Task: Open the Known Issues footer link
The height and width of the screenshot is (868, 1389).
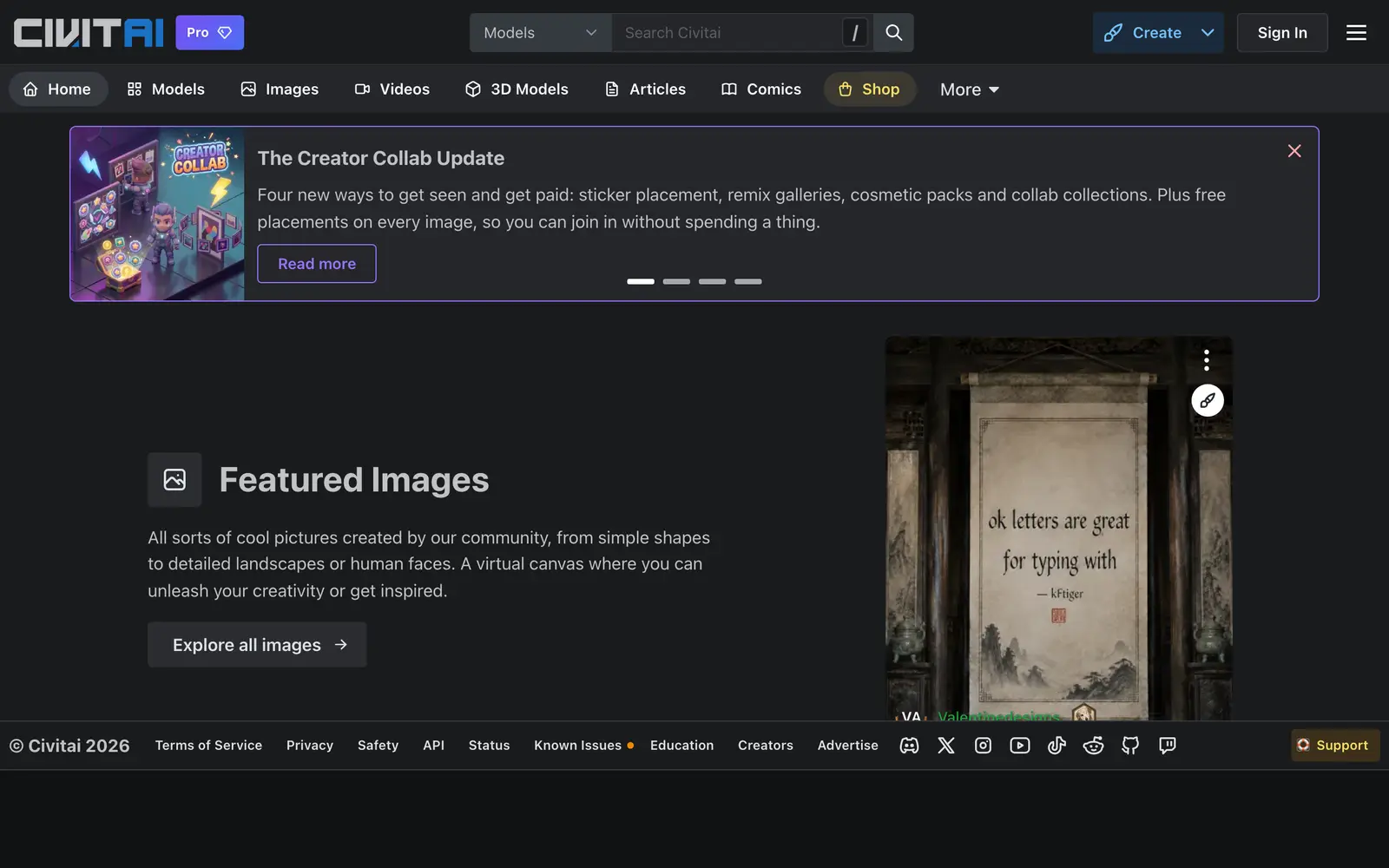Action: pos(578,746)
